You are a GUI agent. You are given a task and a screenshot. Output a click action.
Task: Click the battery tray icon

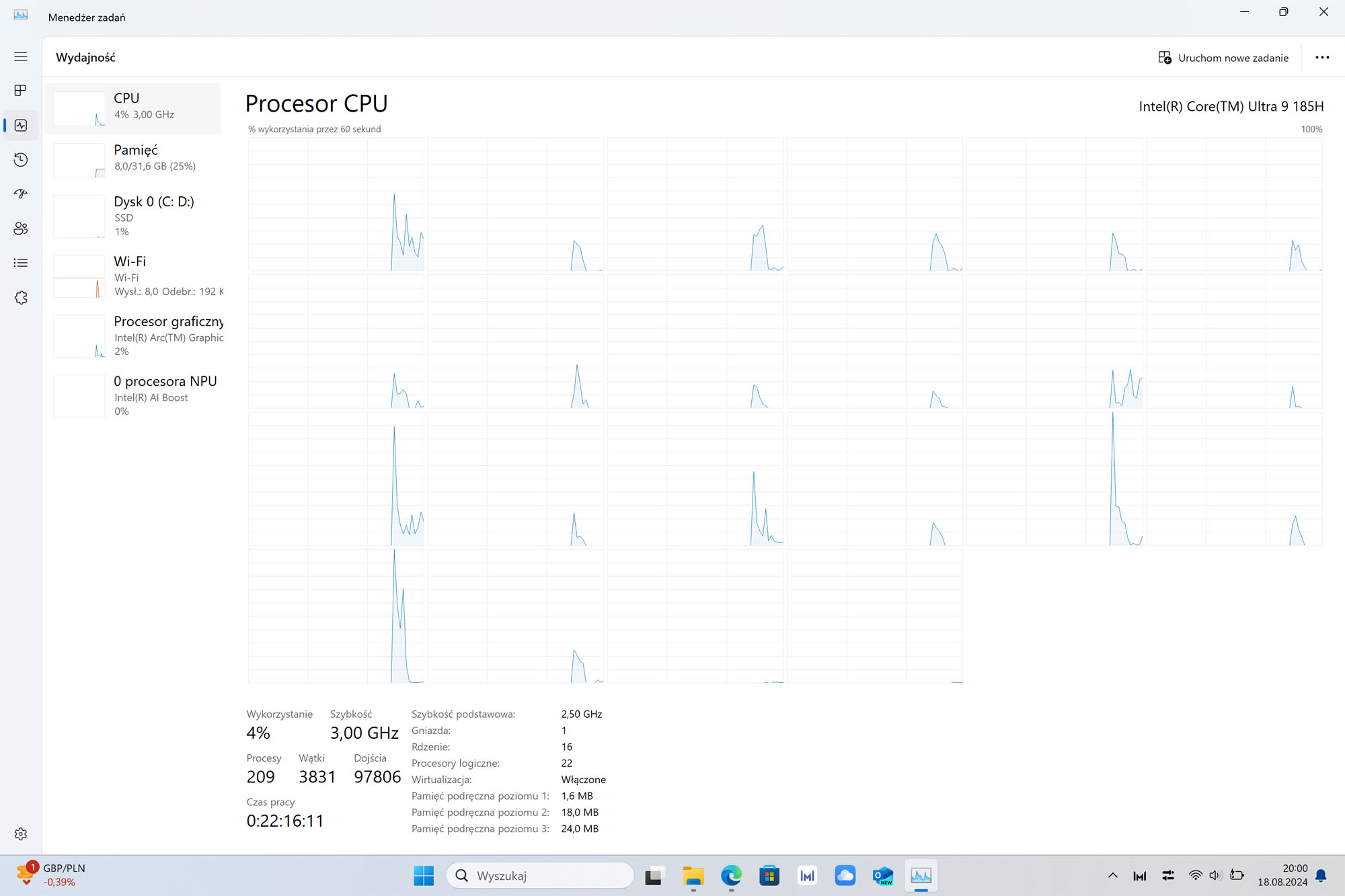click(x=1237, y=875)
